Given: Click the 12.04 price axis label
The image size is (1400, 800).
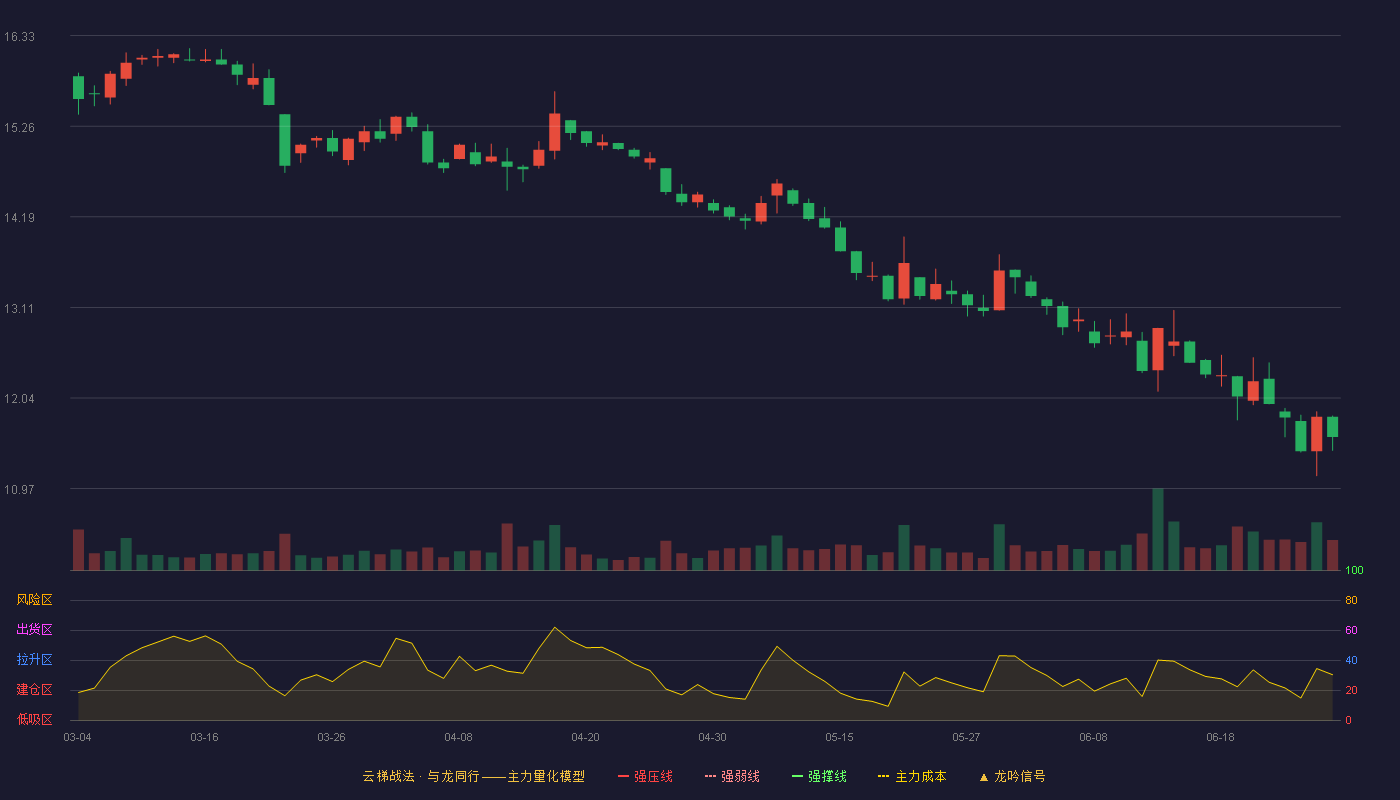Looking at the screenshot, I should 19,399.
